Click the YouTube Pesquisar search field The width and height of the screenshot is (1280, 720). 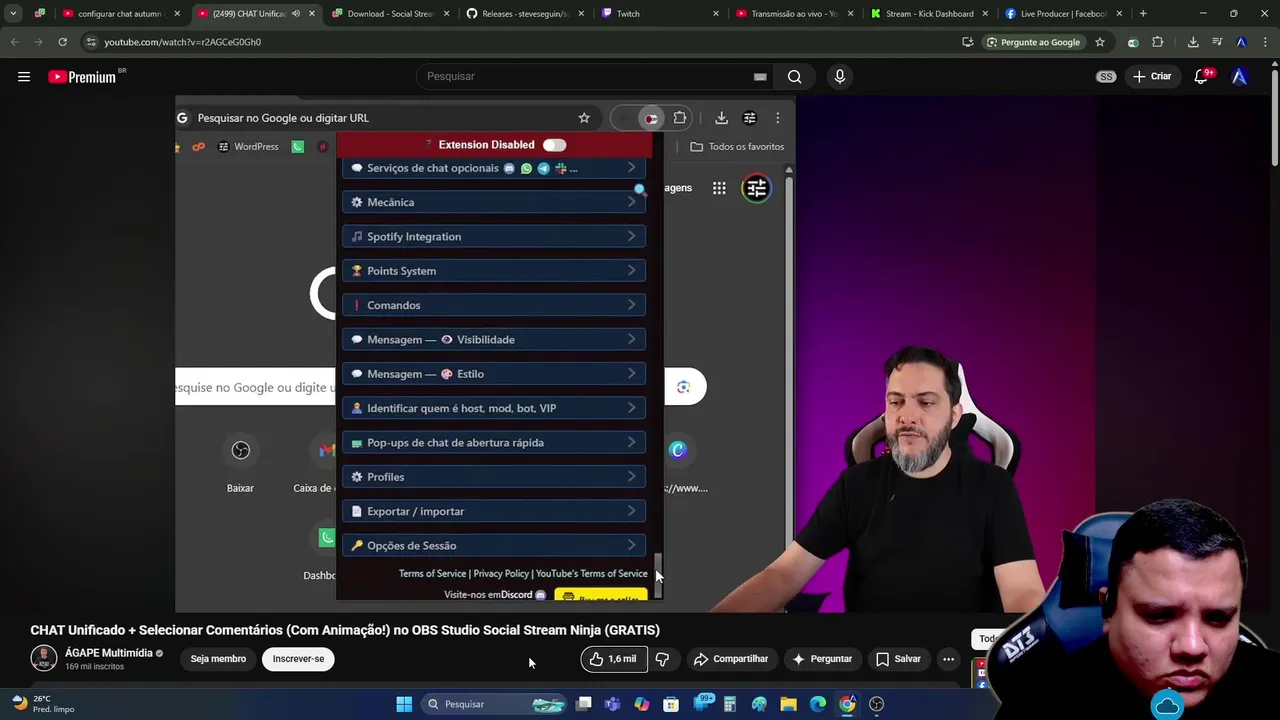[596, 77]
